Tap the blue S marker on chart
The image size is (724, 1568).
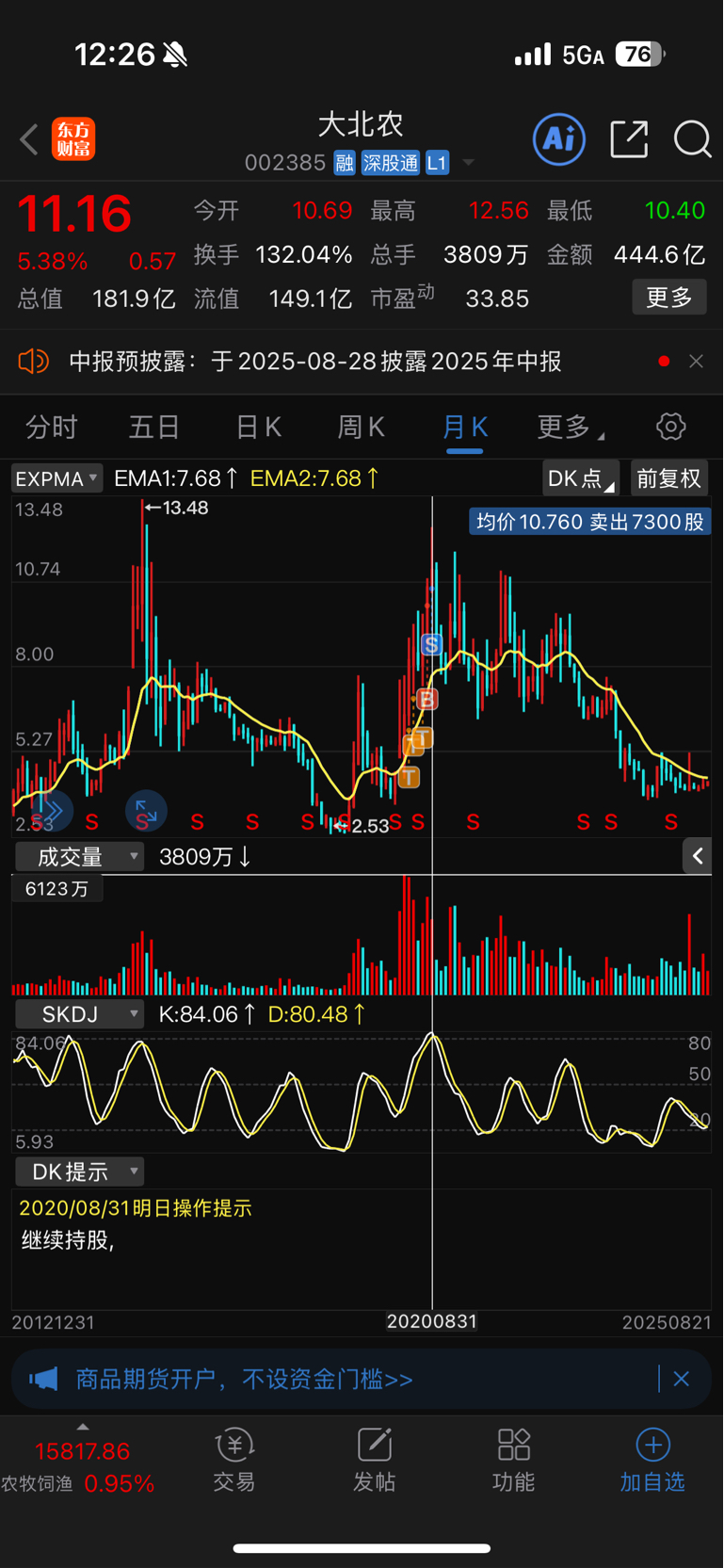point(431,644)
